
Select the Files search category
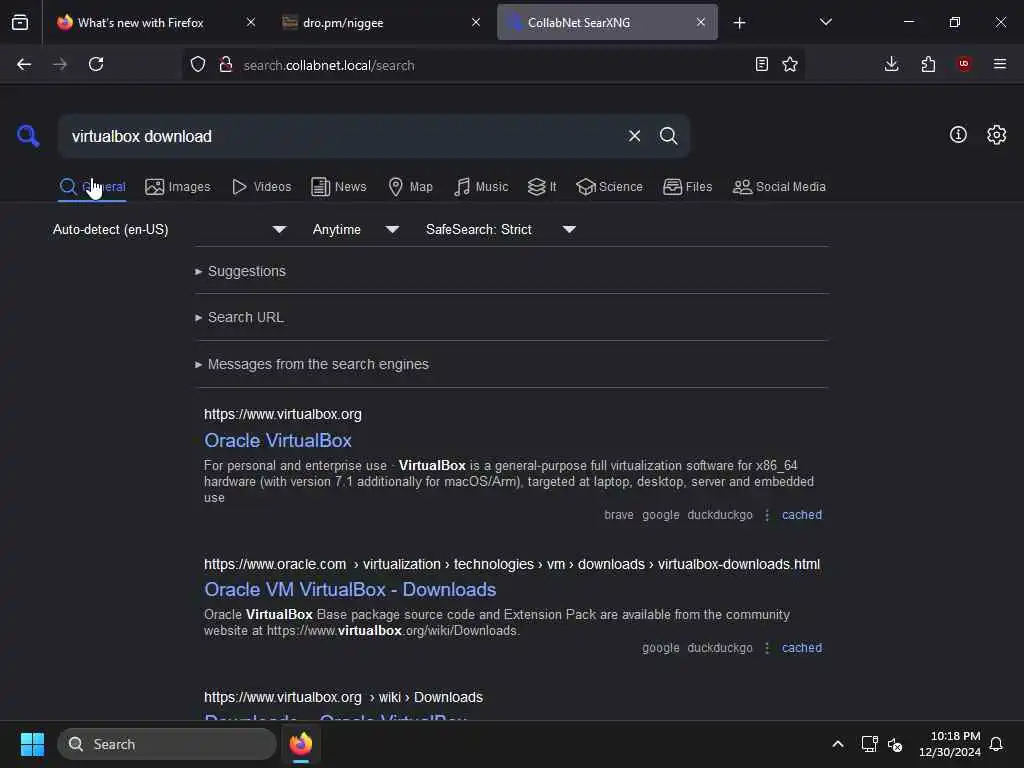pyautogui.click(x=687, y=187)
